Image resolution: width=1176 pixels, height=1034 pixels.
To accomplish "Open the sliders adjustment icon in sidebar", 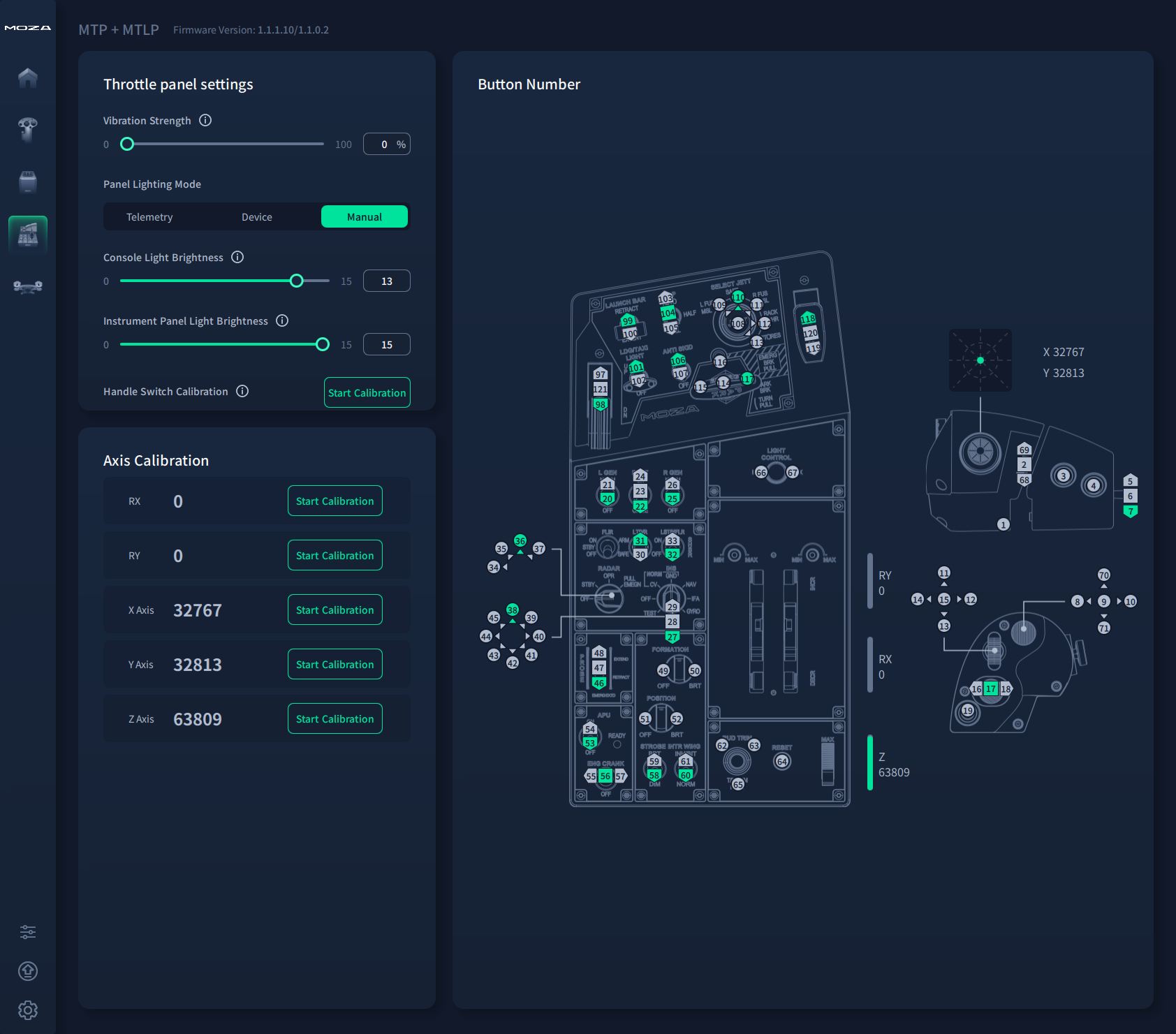I will click(28, 931).
